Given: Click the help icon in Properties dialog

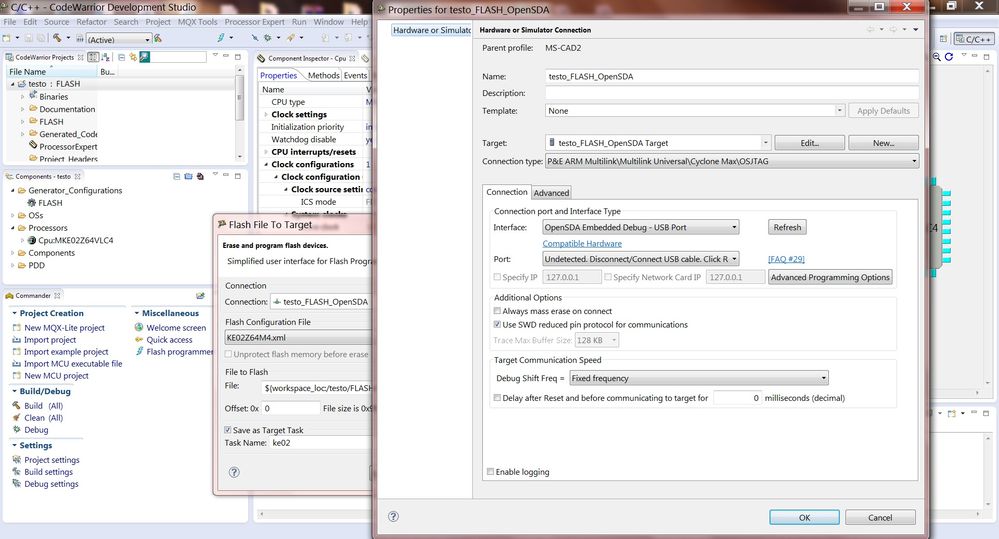Looking at the screenshot, I should [393, 517].
